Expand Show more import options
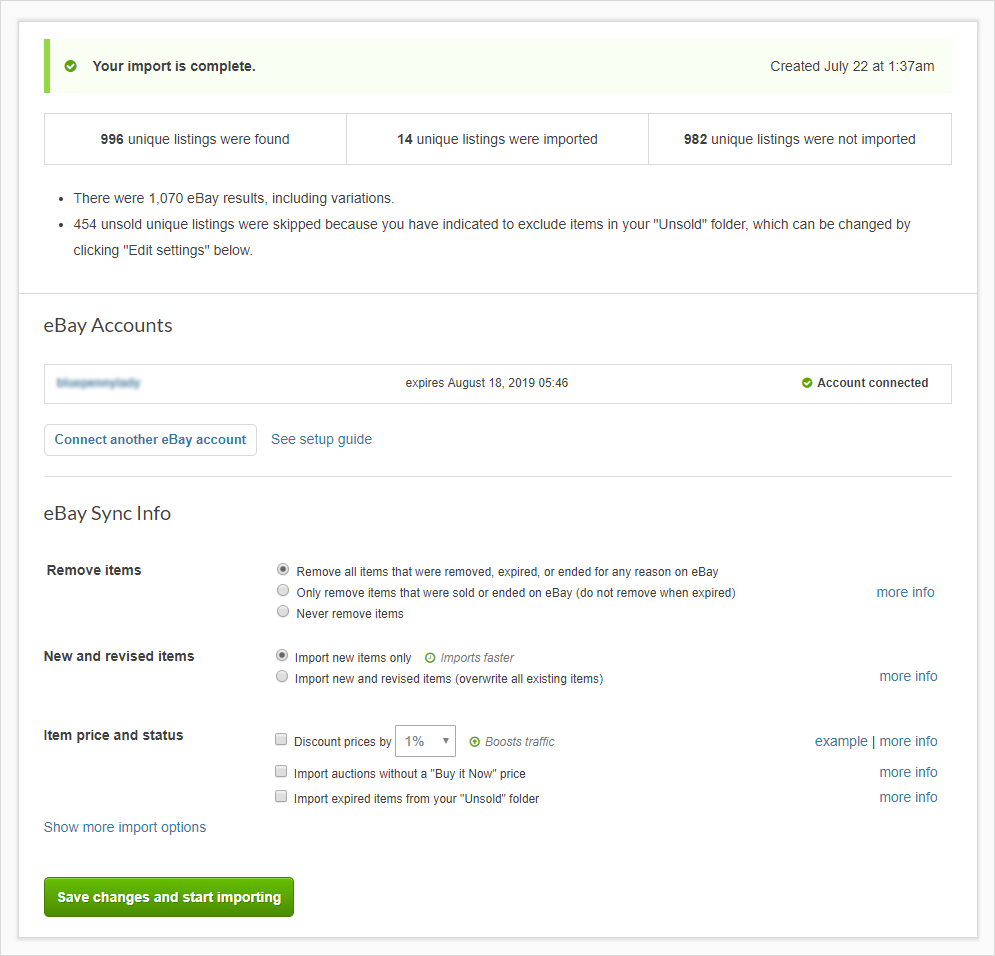Image resolution: width=995 pixels, height=956 pixels. (x=125, y=827)
